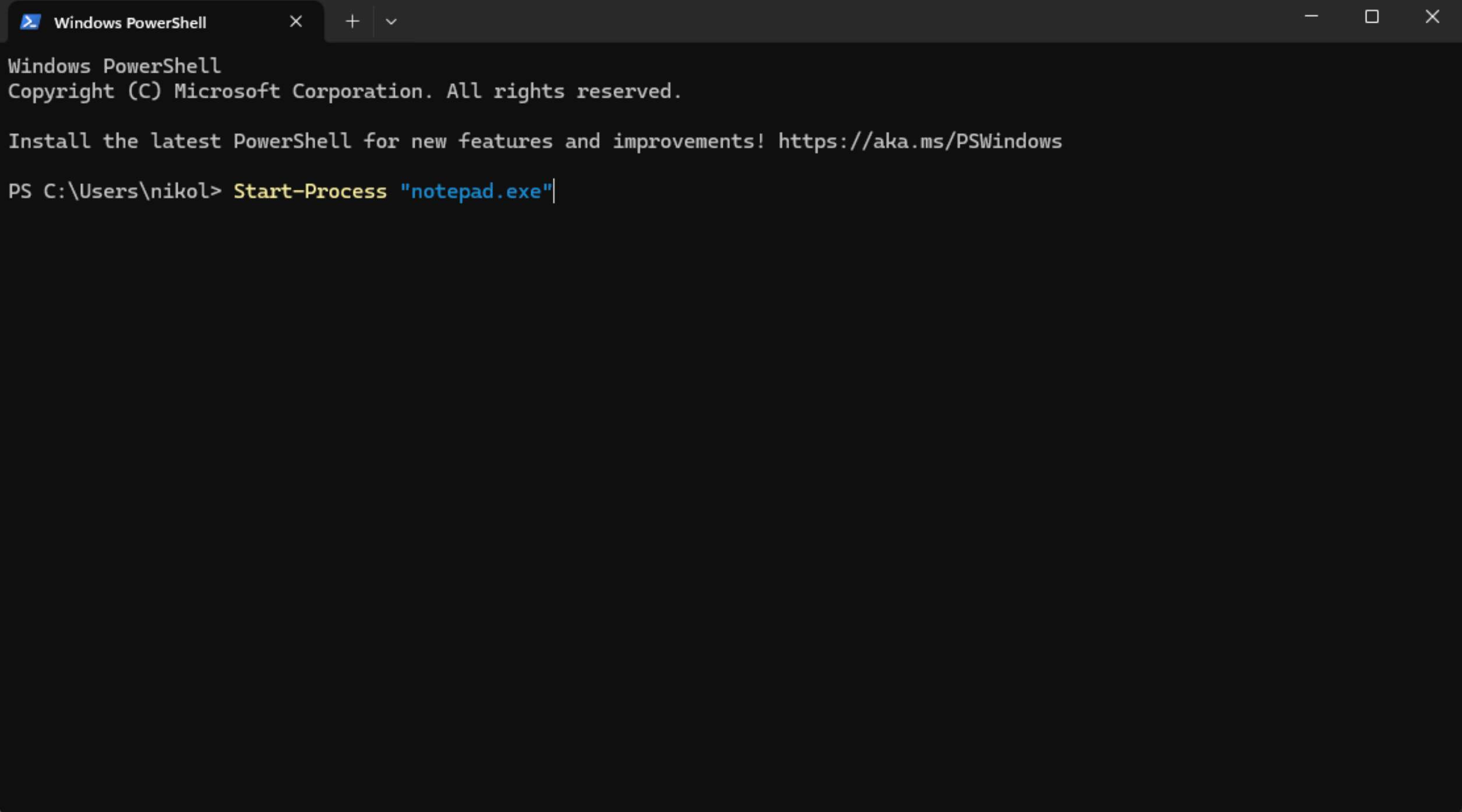Screen dimensions: 1462x812
Task: Place cursor at end of command line
Action: (x=554, y=192)
